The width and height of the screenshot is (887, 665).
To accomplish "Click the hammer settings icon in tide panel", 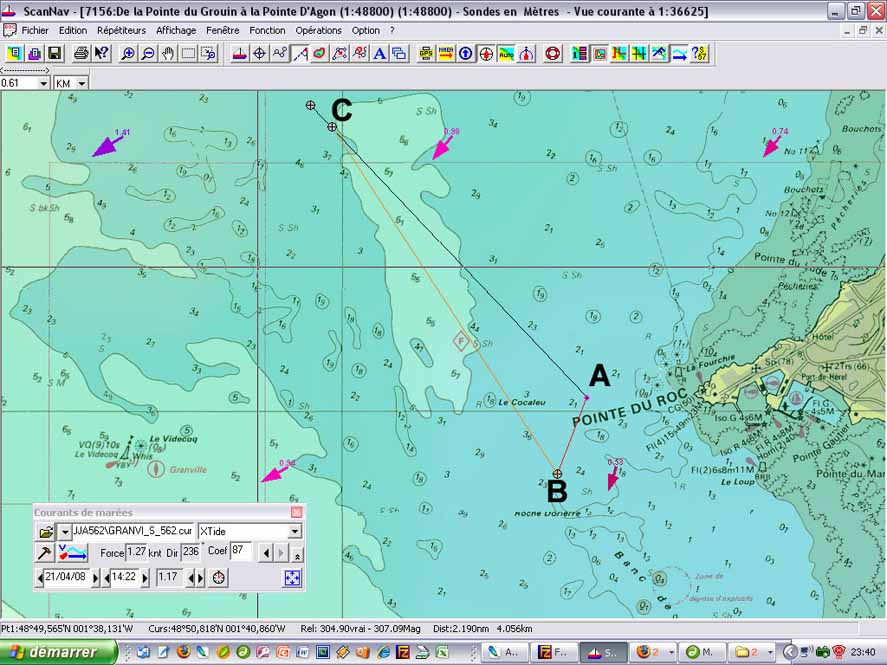I will [44, 552].
